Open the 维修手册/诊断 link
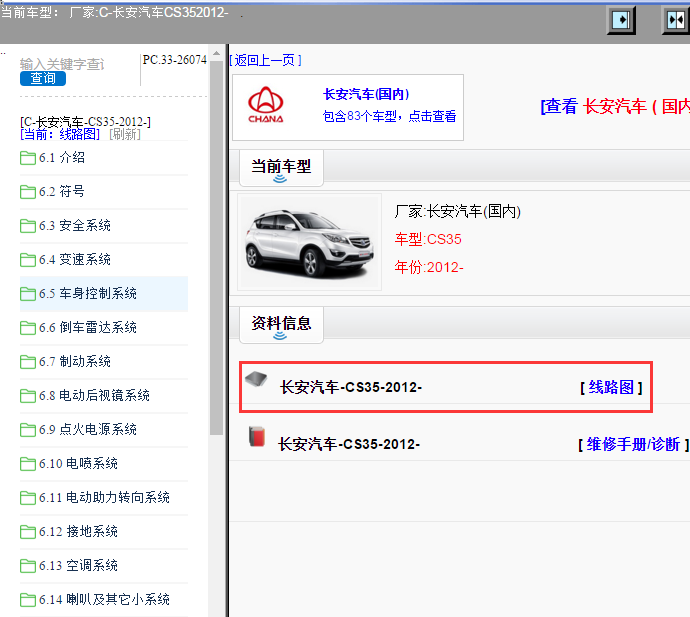 coord(634,444)
